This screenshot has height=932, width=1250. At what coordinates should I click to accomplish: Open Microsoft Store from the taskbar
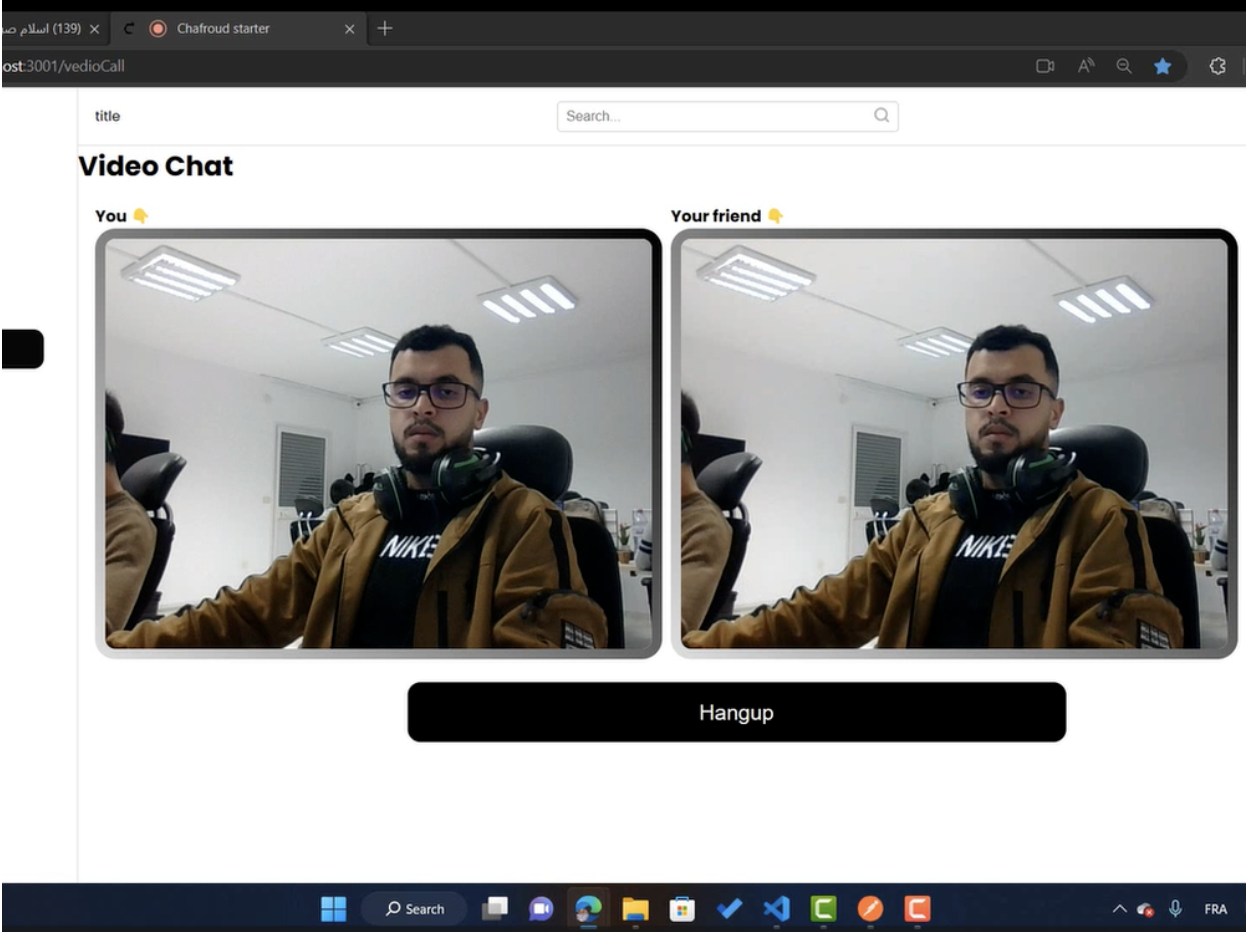(x=682, y=909)
